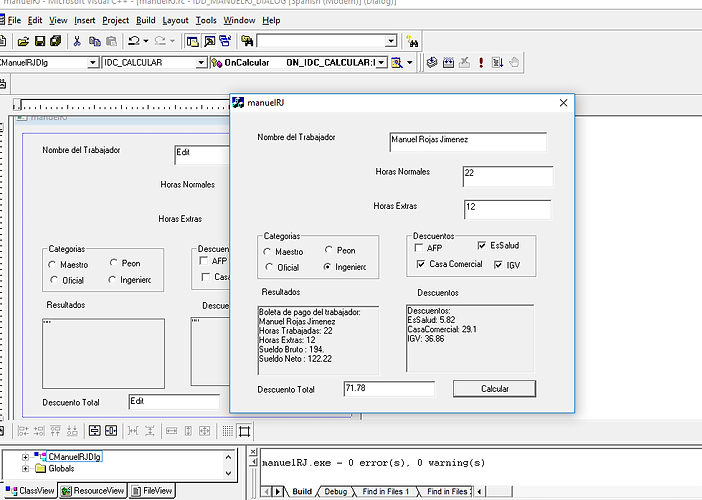Switch to the Debug output tab
The height and width of the screenshot is (500, 702).
pyautogui.click(x=335, y=491)
